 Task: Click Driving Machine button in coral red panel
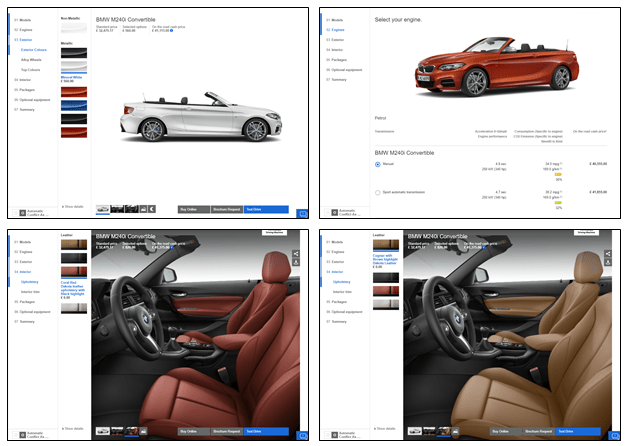click(274, 232)
